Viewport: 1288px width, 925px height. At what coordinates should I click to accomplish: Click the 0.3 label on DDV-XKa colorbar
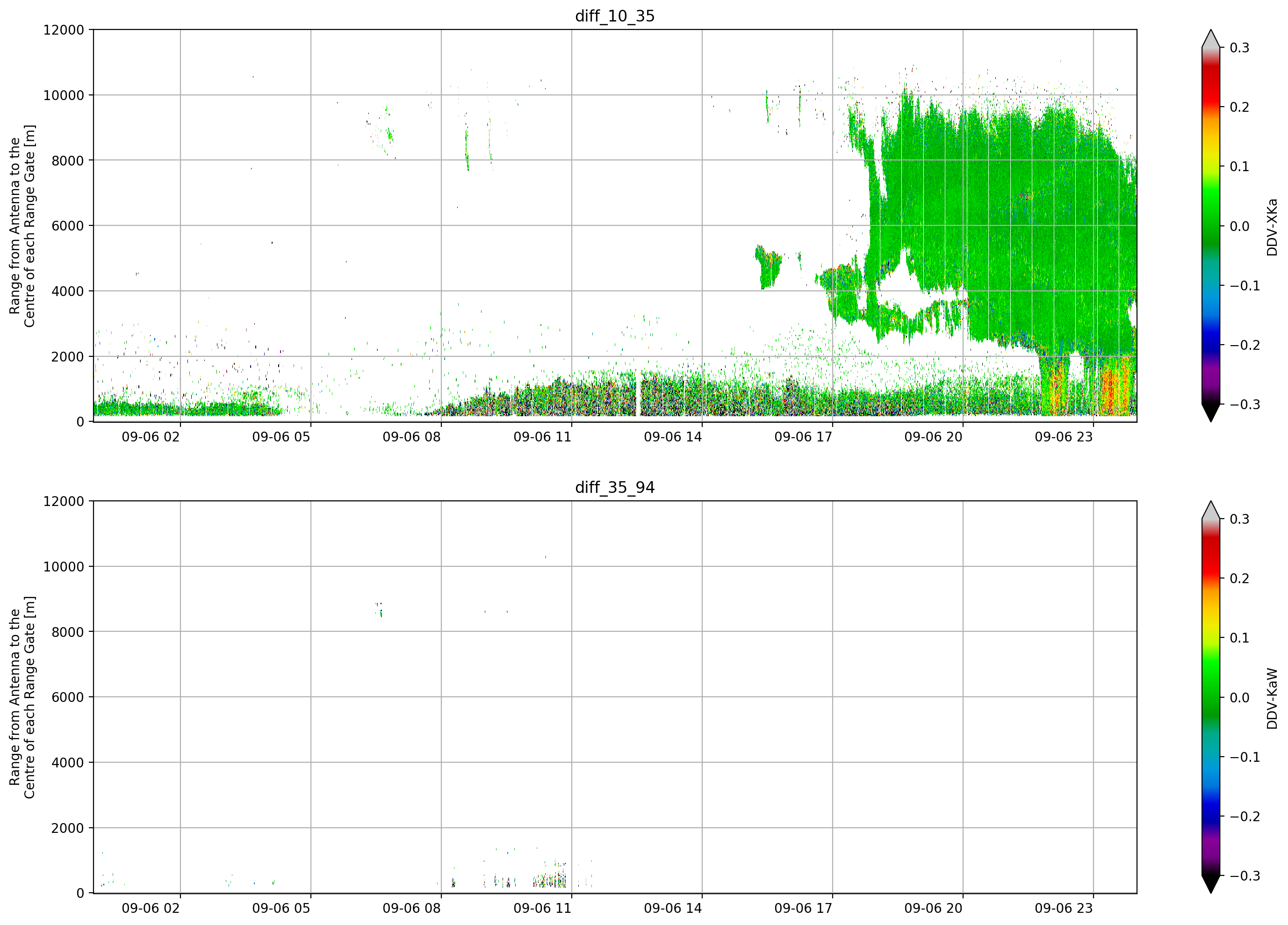point(1240,48)
